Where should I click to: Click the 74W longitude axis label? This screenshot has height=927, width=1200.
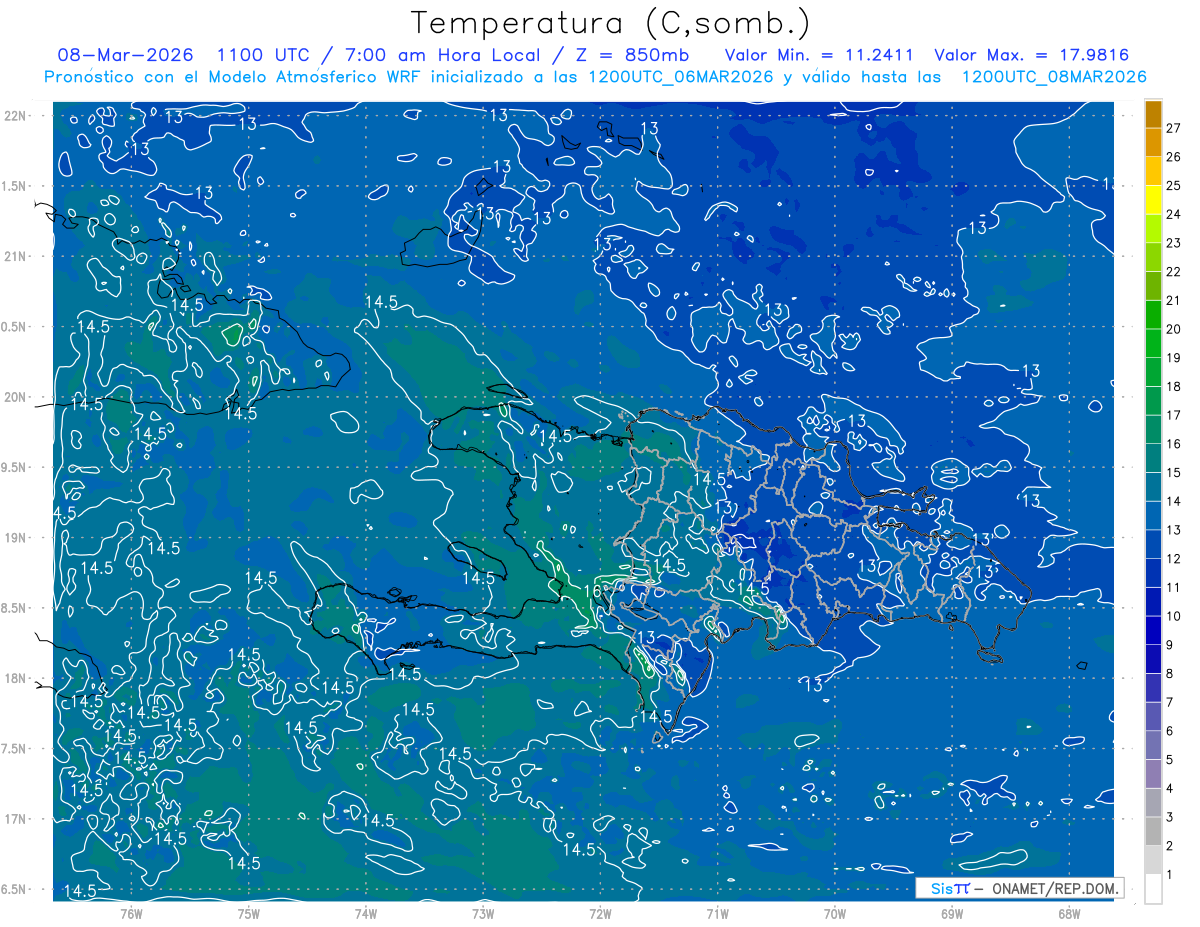pyautogui.click(x=365, y=914)
